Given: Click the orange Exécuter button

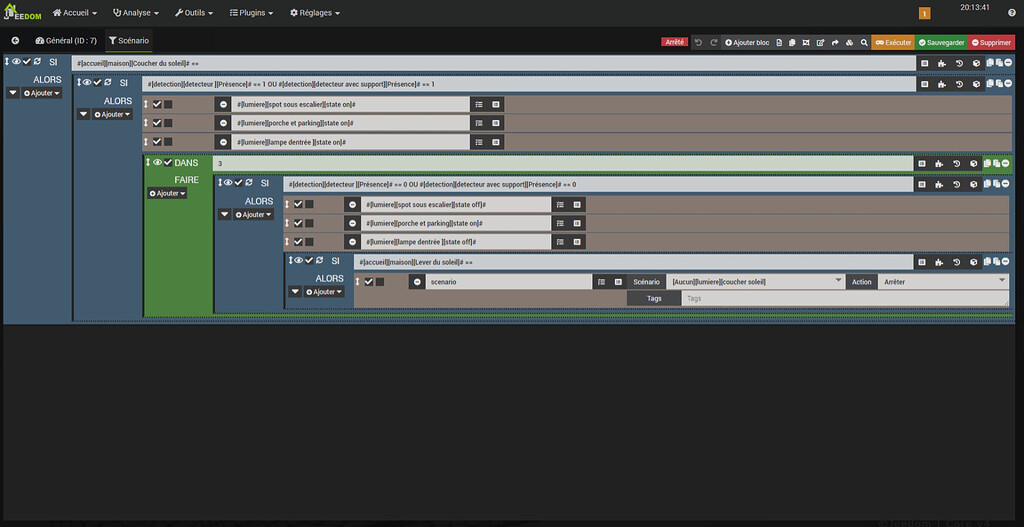Looking at the screenshot, I should click(892, 43).
